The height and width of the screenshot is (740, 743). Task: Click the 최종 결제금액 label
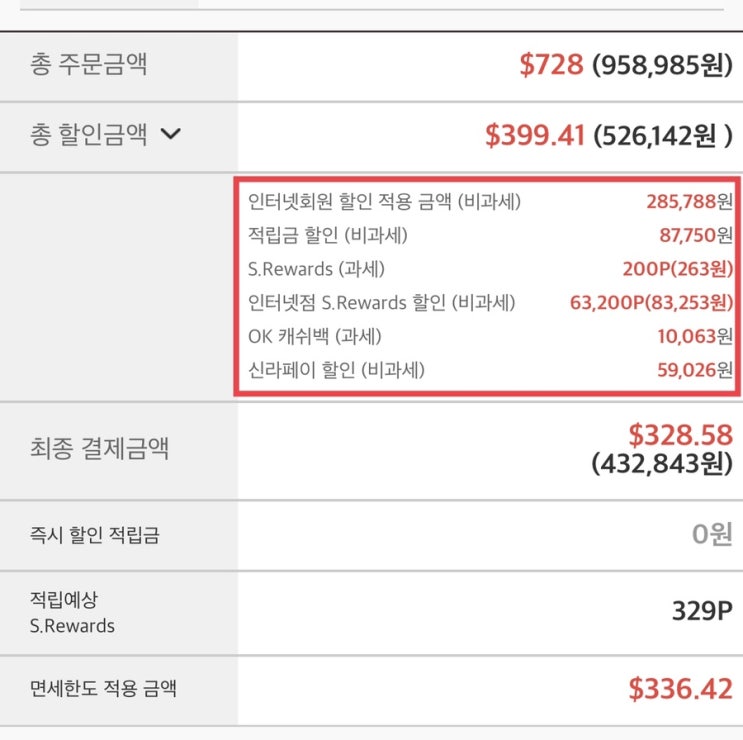pyautogui.click(x=100, y=448)
